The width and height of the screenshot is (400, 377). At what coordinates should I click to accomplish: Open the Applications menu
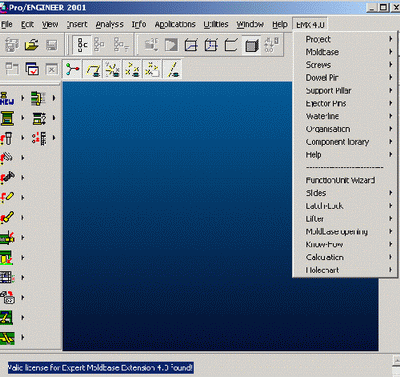(x=175, y=24)
